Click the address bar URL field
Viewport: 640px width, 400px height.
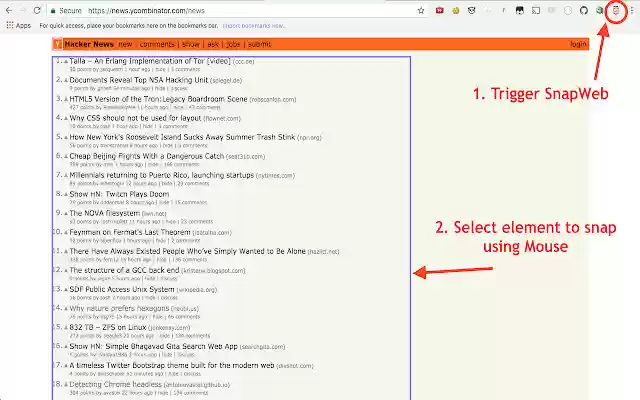tap(237, 11)
